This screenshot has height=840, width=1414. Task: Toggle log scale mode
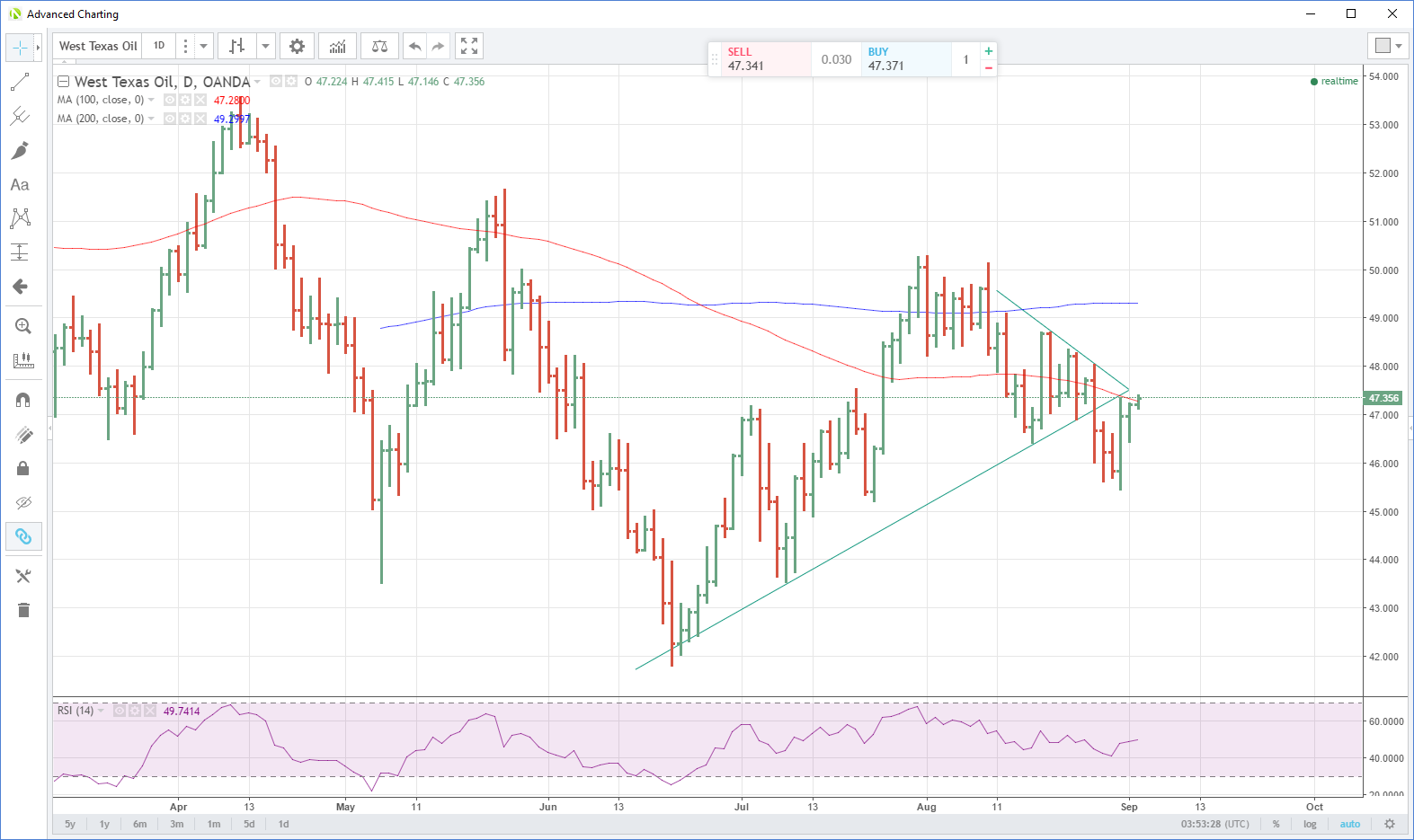(x=1310, y=824)
